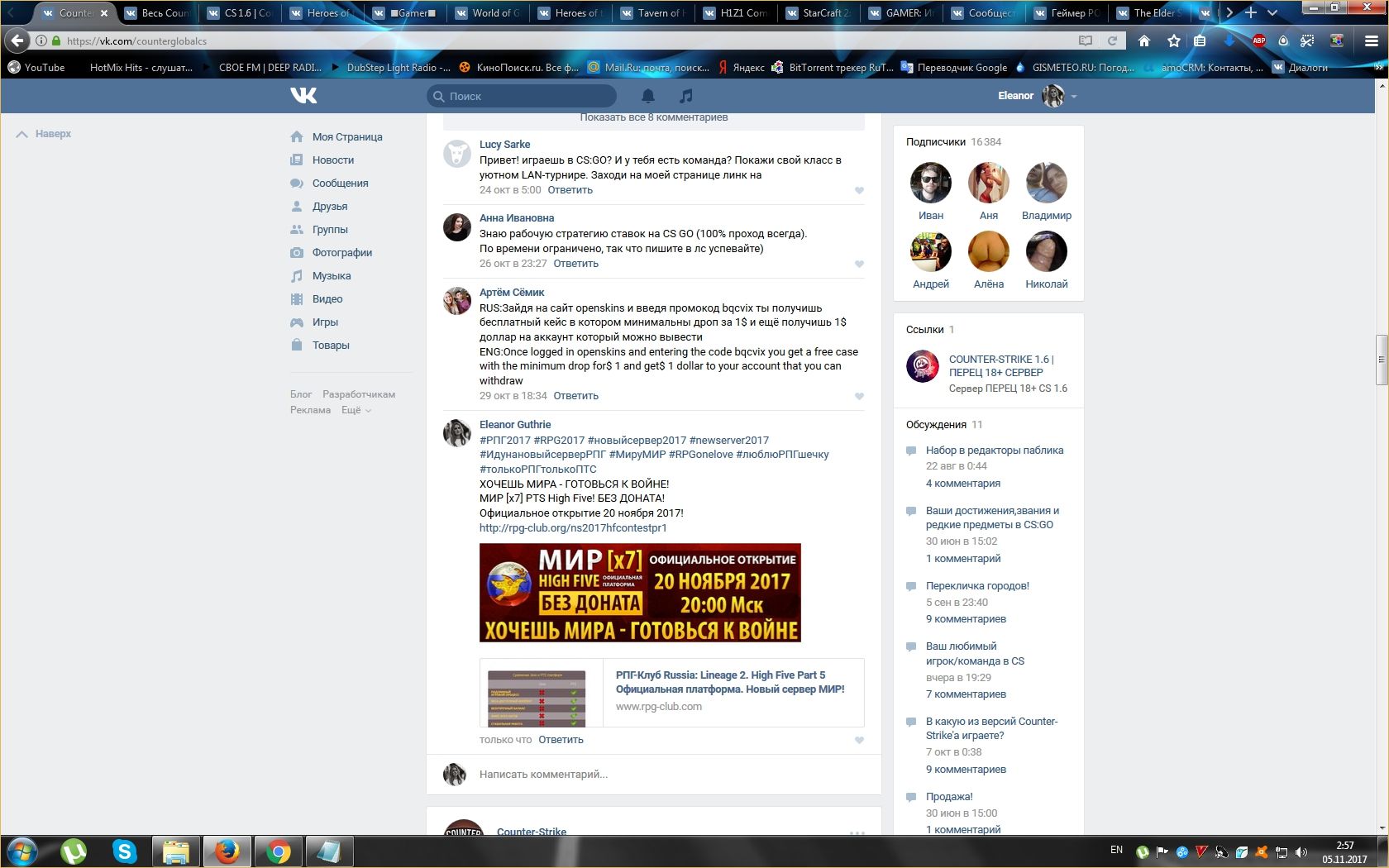Switch to the The Elder S browser tab
The width and height of the screenshot is (1389, 868).
[1148, 12]
